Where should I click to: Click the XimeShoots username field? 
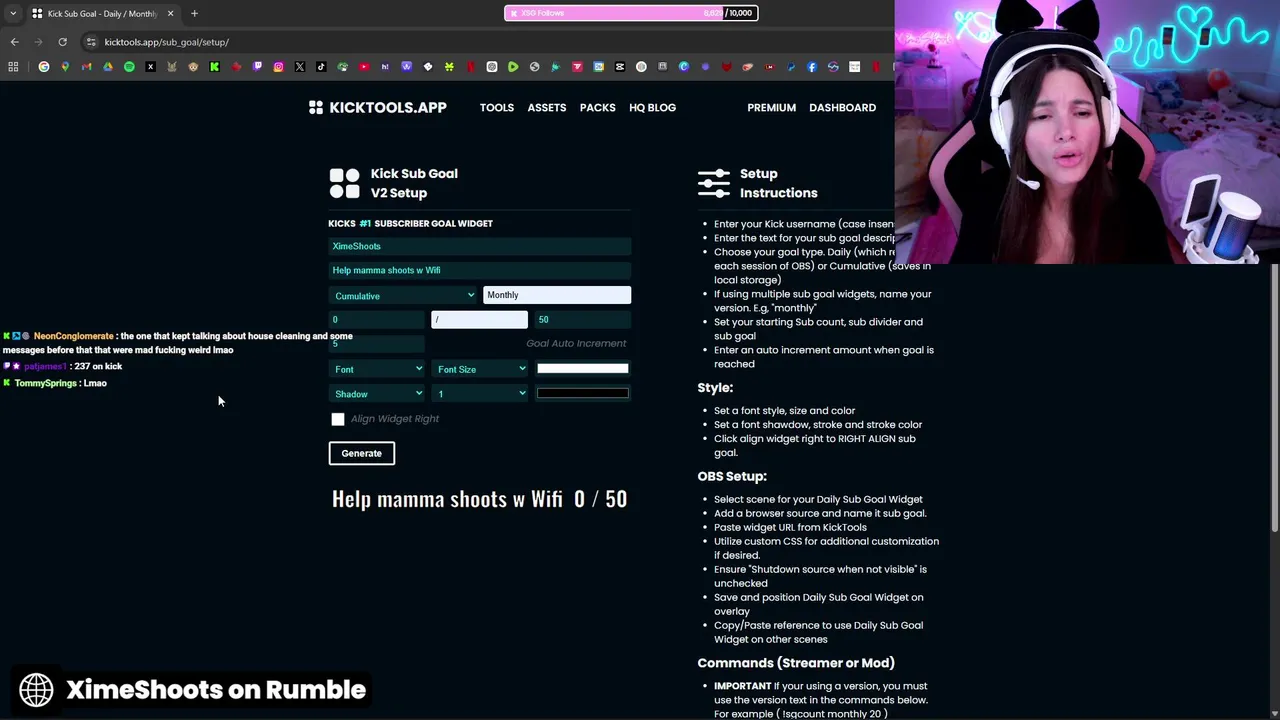[x=480, y=246]
